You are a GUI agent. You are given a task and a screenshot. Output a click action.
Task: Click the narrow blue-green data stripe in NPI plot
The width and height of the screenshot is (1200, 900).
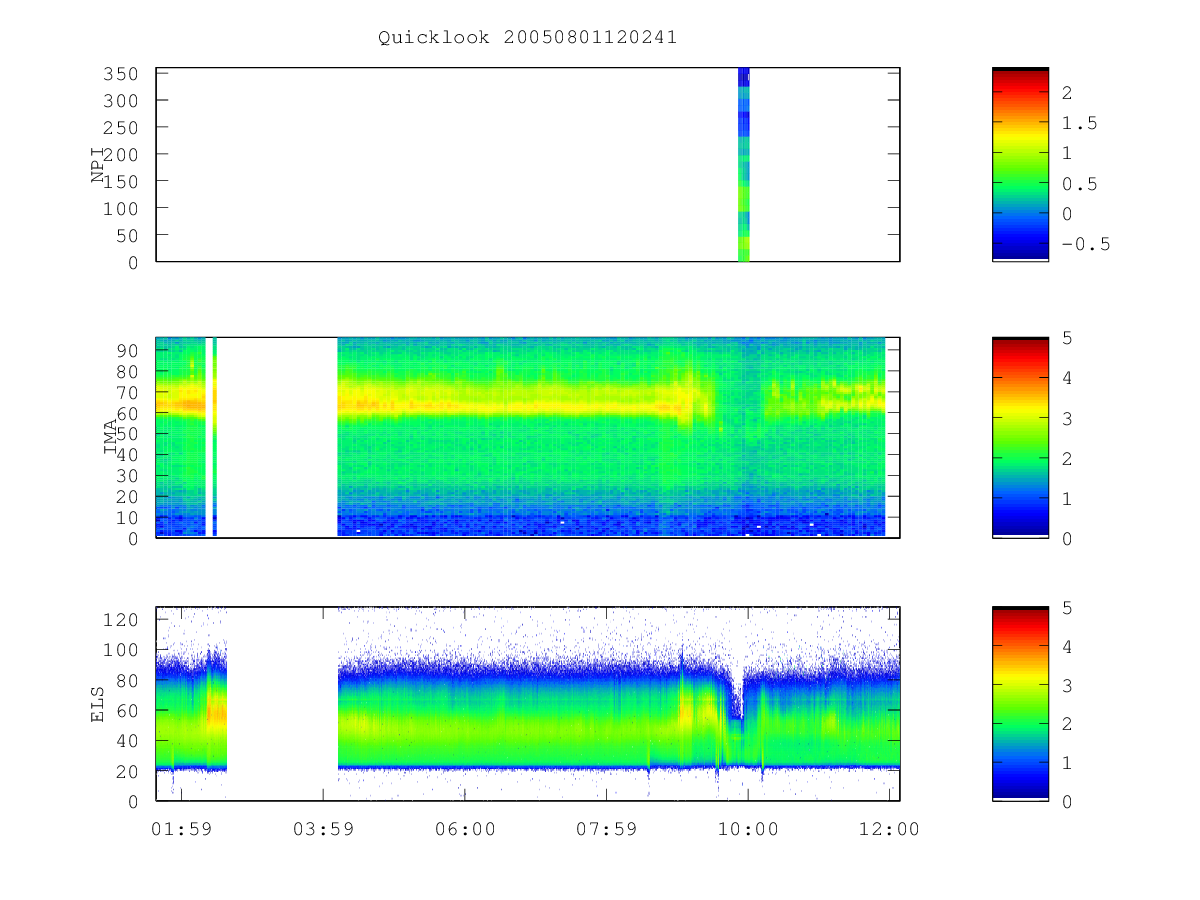743,164
